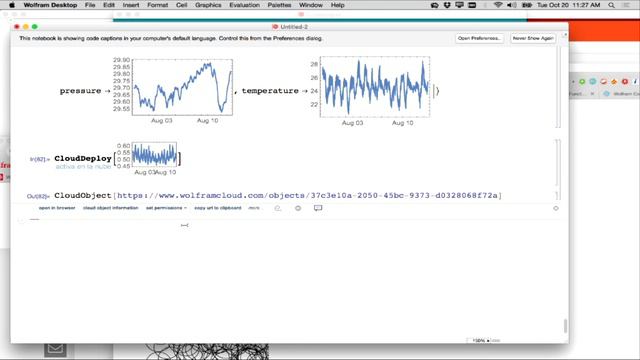
Task: Close the suggestions bar with right-end circle
Action: pyautogui.click(x=556, y=208)
